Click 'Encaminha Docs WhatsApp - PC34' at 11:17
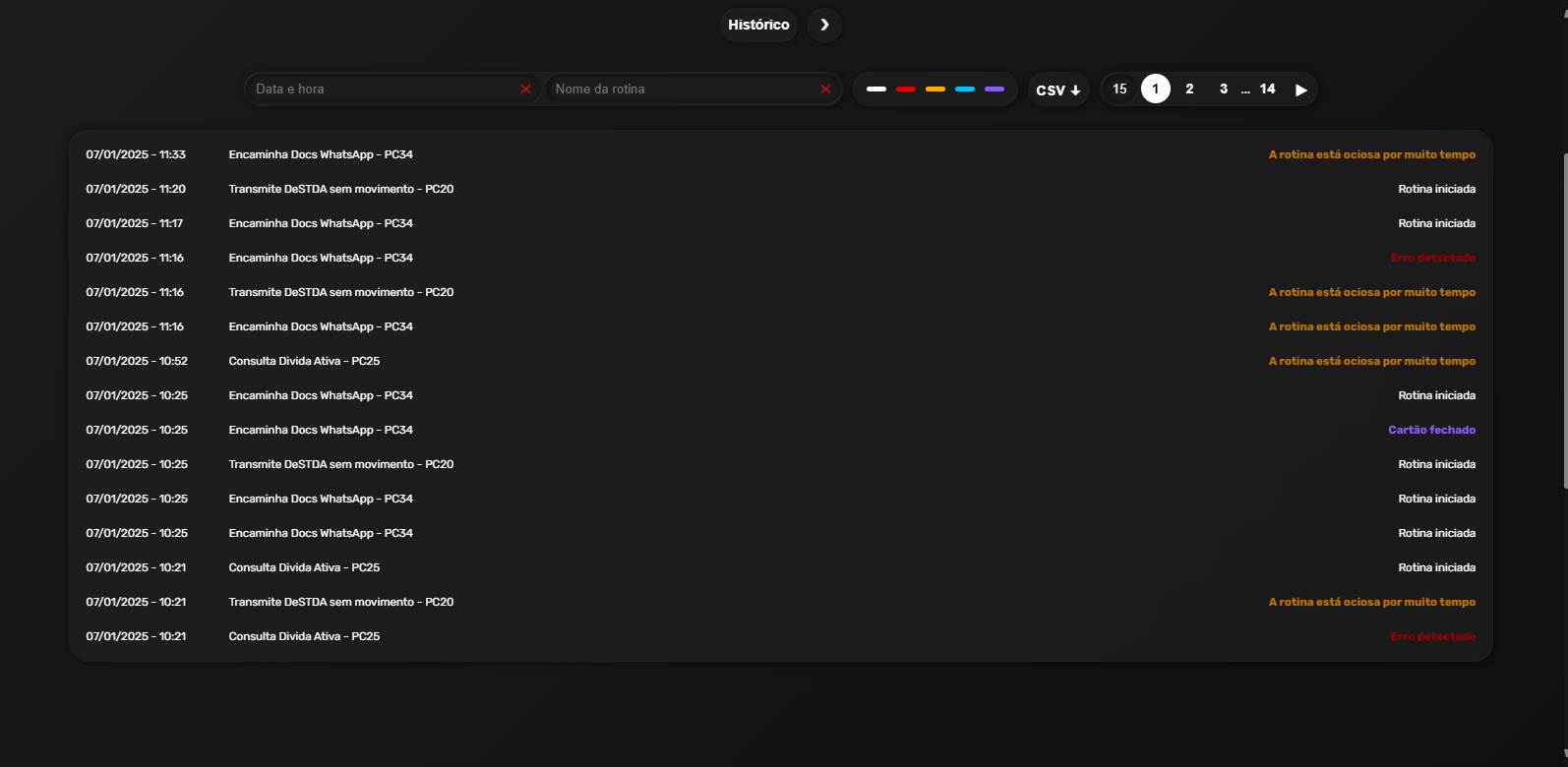This screenshot has width=1568, height=767. (x=321, y=223)
